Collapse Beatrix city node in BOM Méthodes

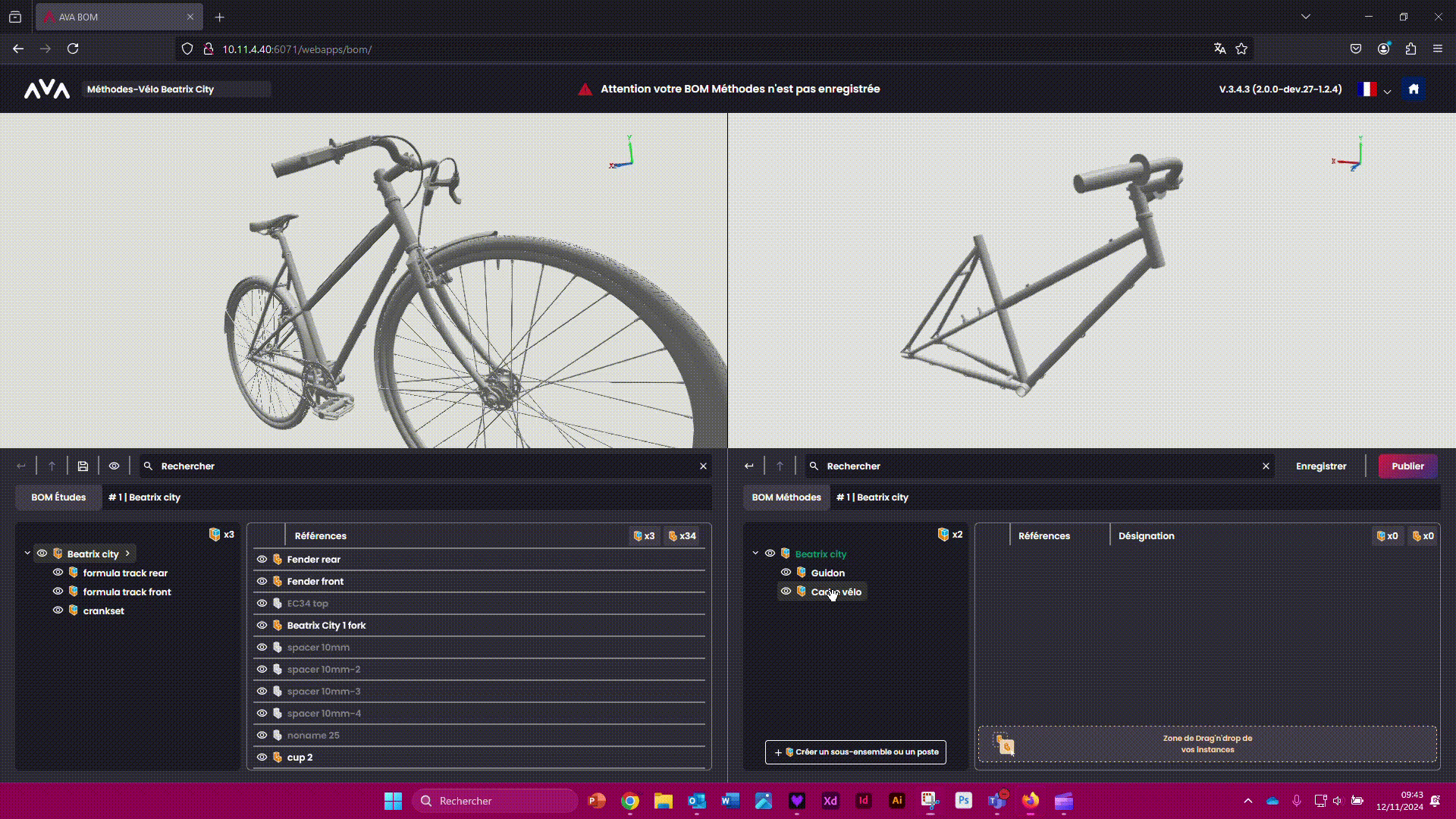click(x=755, y=554)
